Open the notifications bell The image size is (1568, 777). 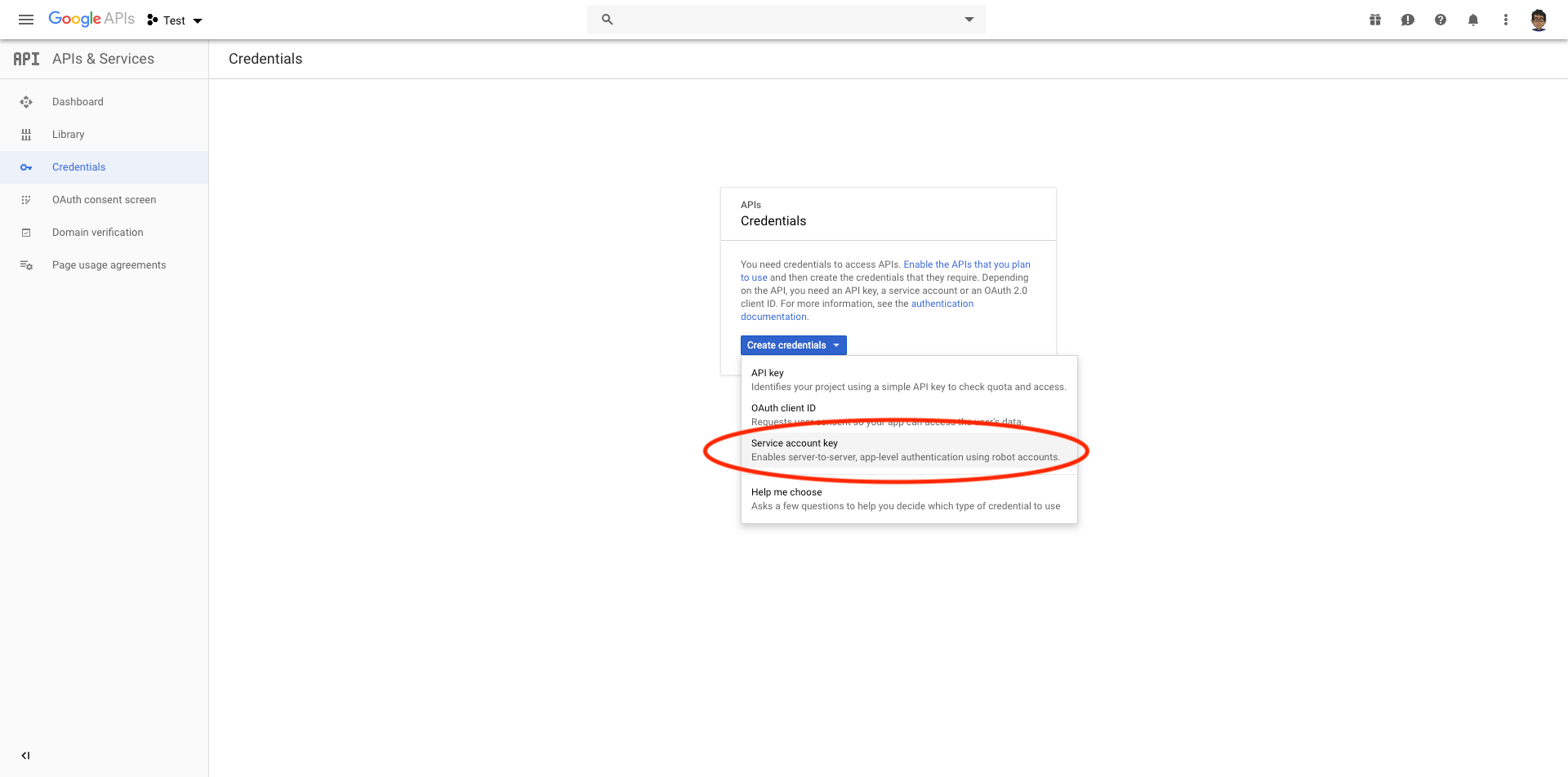pos(1473,20)
